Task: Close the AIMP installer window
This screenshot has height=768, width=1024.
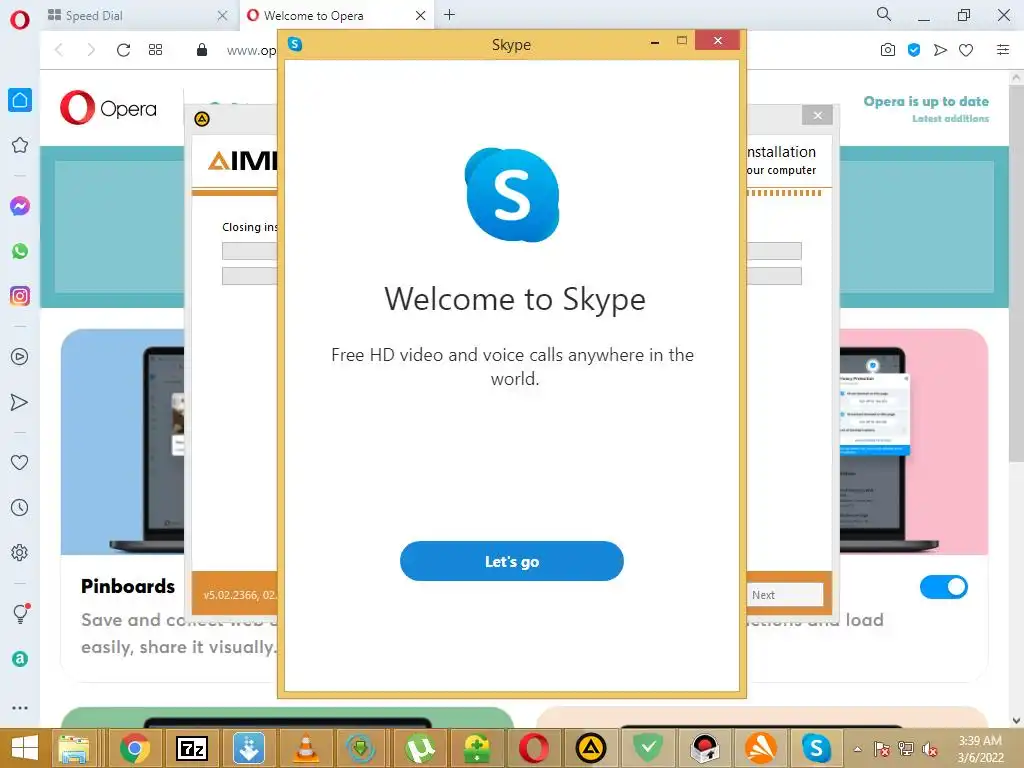Action: pos(817,116)
